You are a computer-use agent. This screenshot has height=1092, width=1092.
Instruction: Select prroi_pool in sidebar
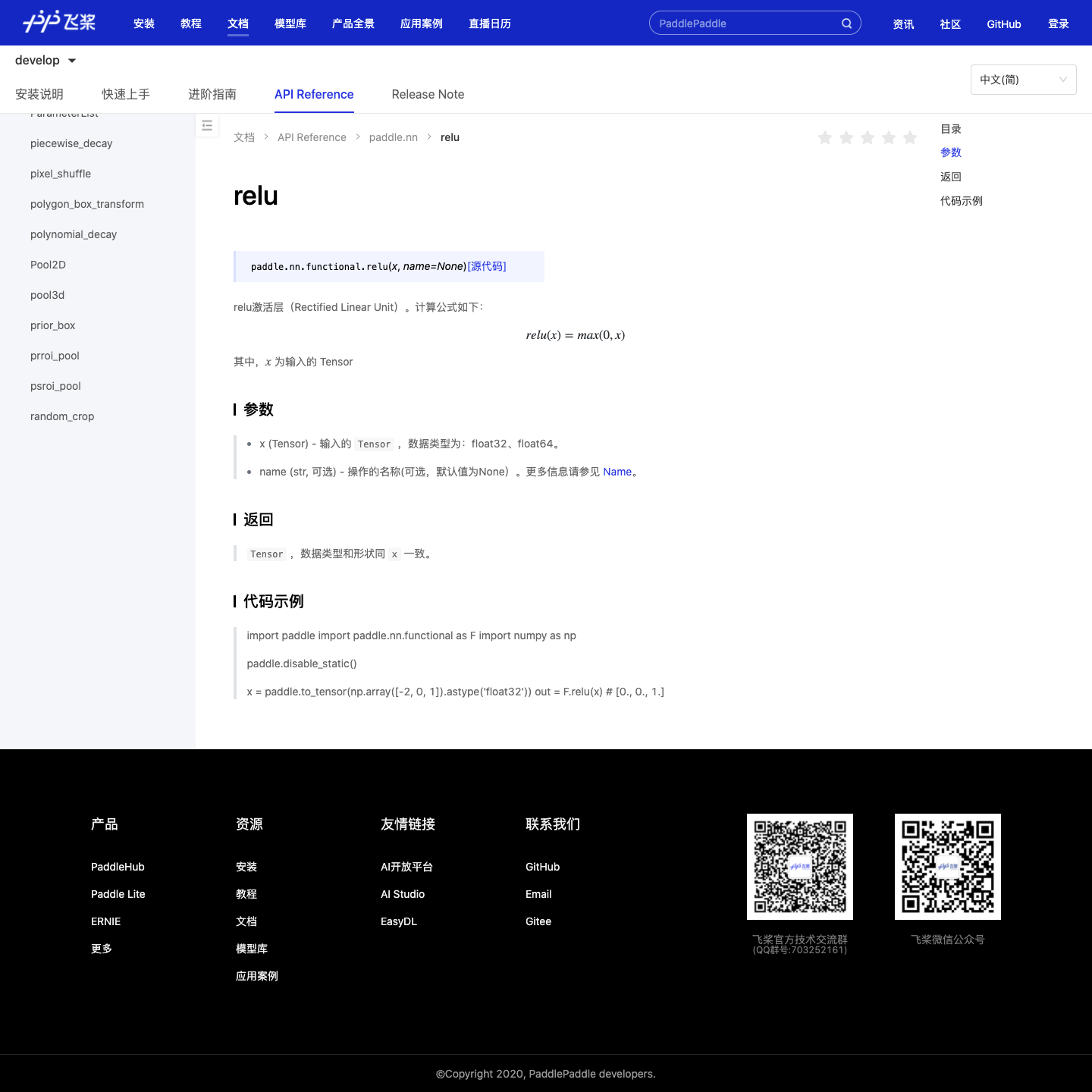pyautogui.click(x=55, y=356)
